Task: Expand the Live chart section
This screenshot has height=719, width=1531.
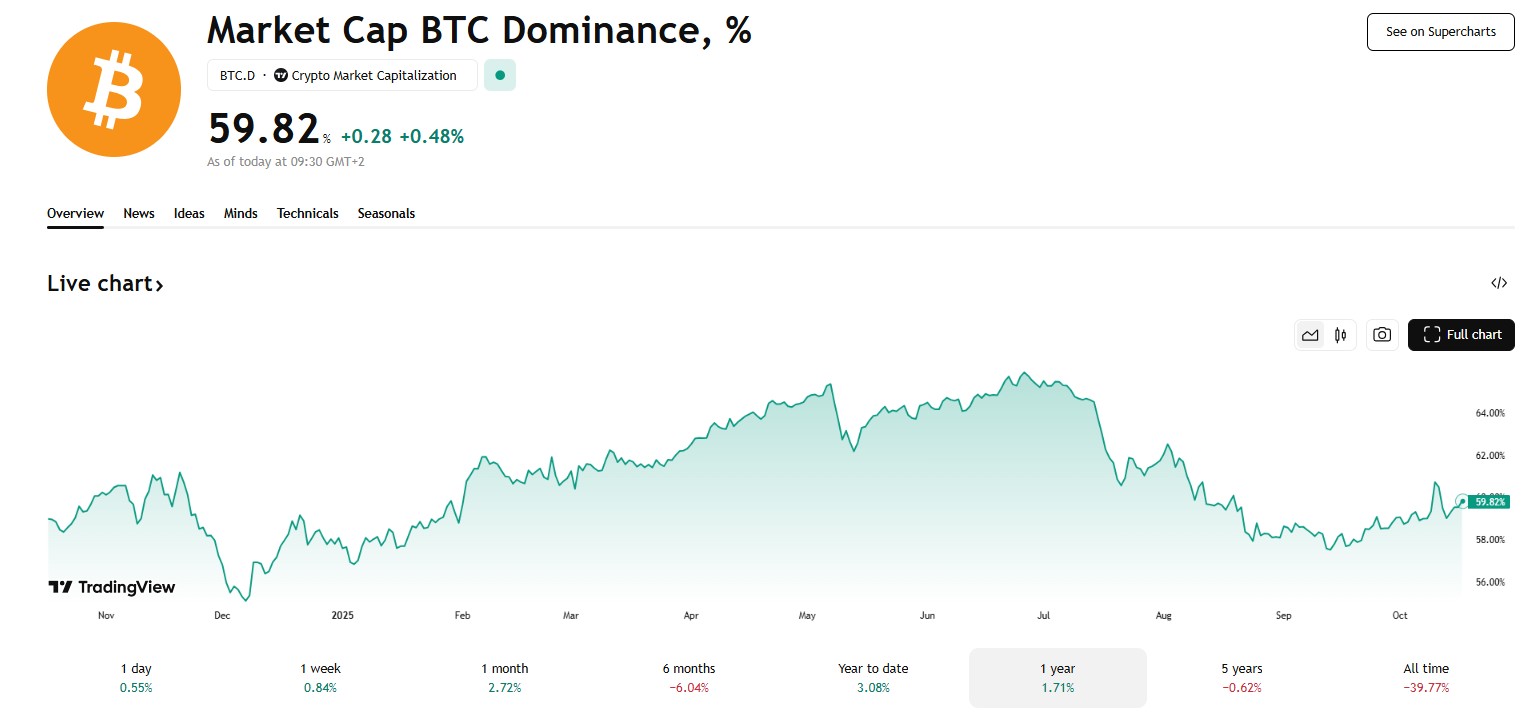Action: [105, 284]
